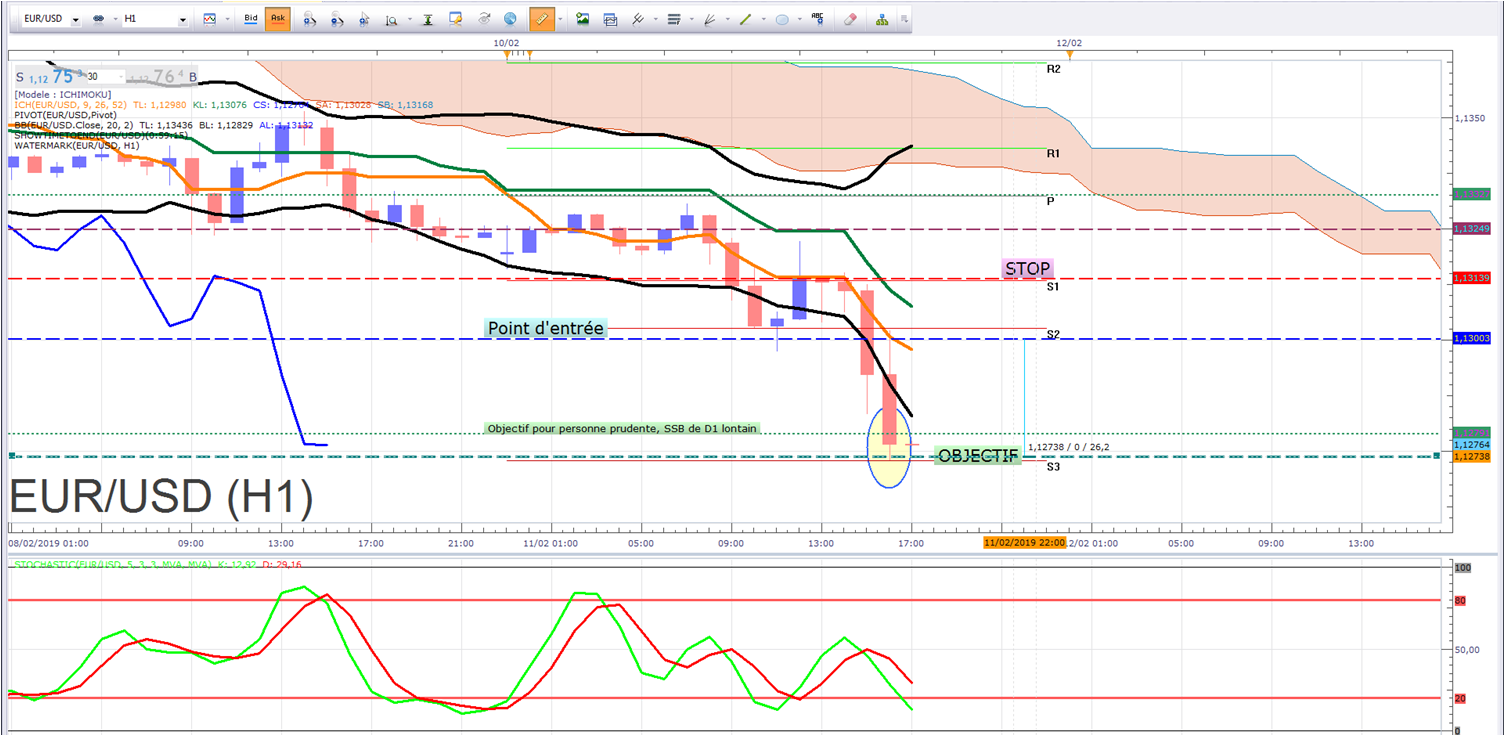Open the EUR/USD symbol dropdown
Image resolution: width=1505 pixels, height=736 pixels.
point(76,20)
